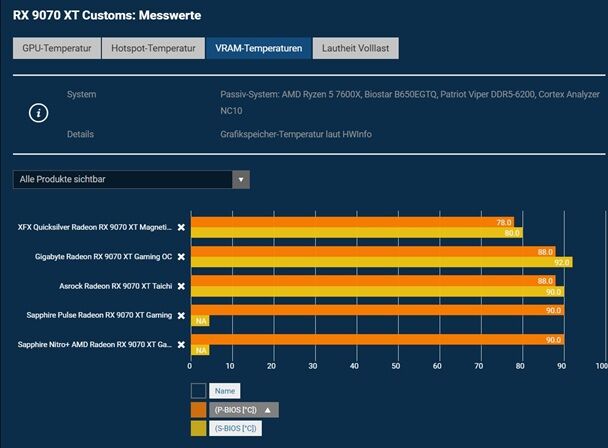Remove Sapphire Nitro+ AMD Radeon RX 9070 XT row
The width and height of the screenshot is (608, 448).
click(x=181, y=344)
